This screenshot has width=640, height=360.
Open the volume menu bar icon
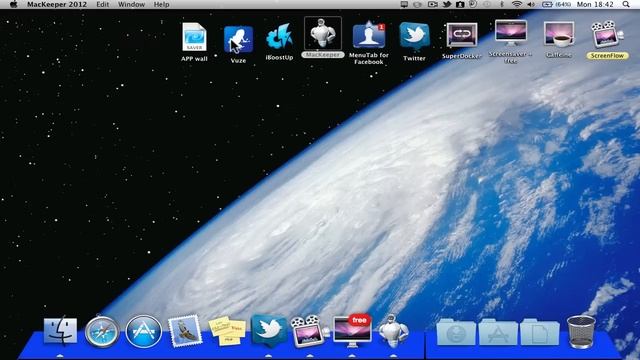(x=531, y=4)
